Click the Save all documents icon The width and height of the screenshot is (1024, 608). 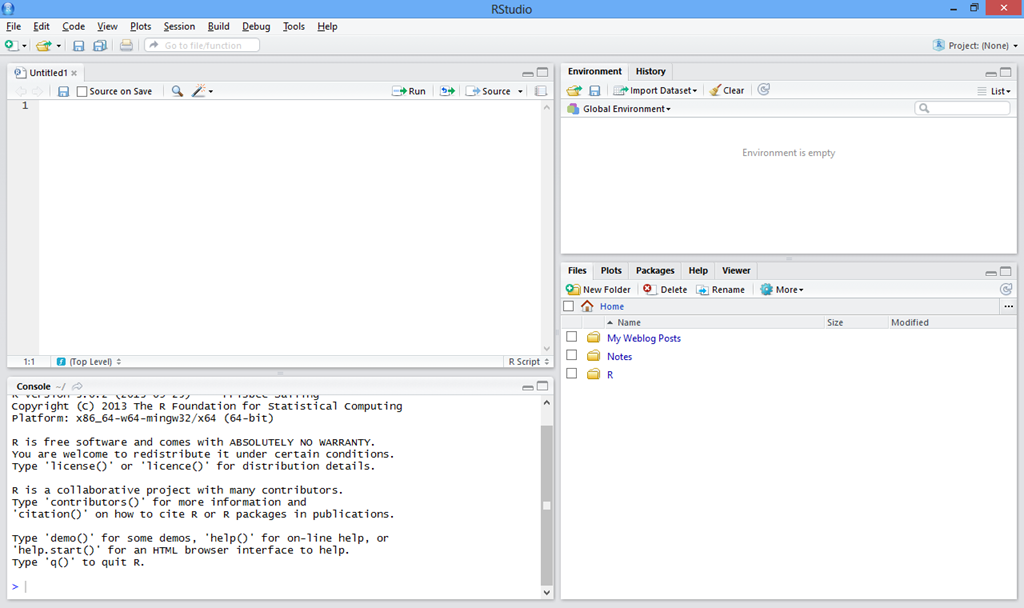(x=99, y=46)
